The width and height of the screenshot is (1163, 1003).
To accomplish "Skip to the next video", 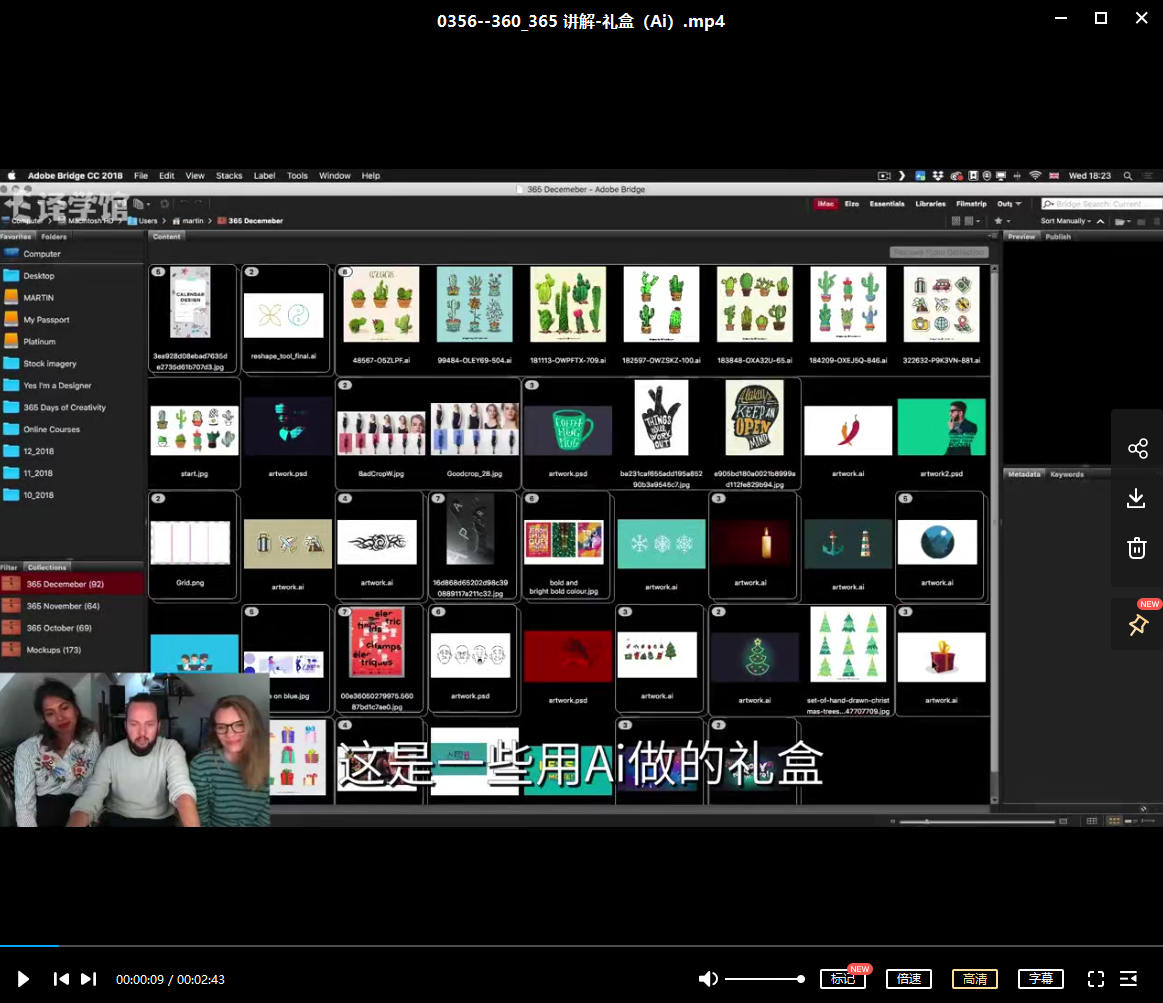I will [x=88, y=979].
